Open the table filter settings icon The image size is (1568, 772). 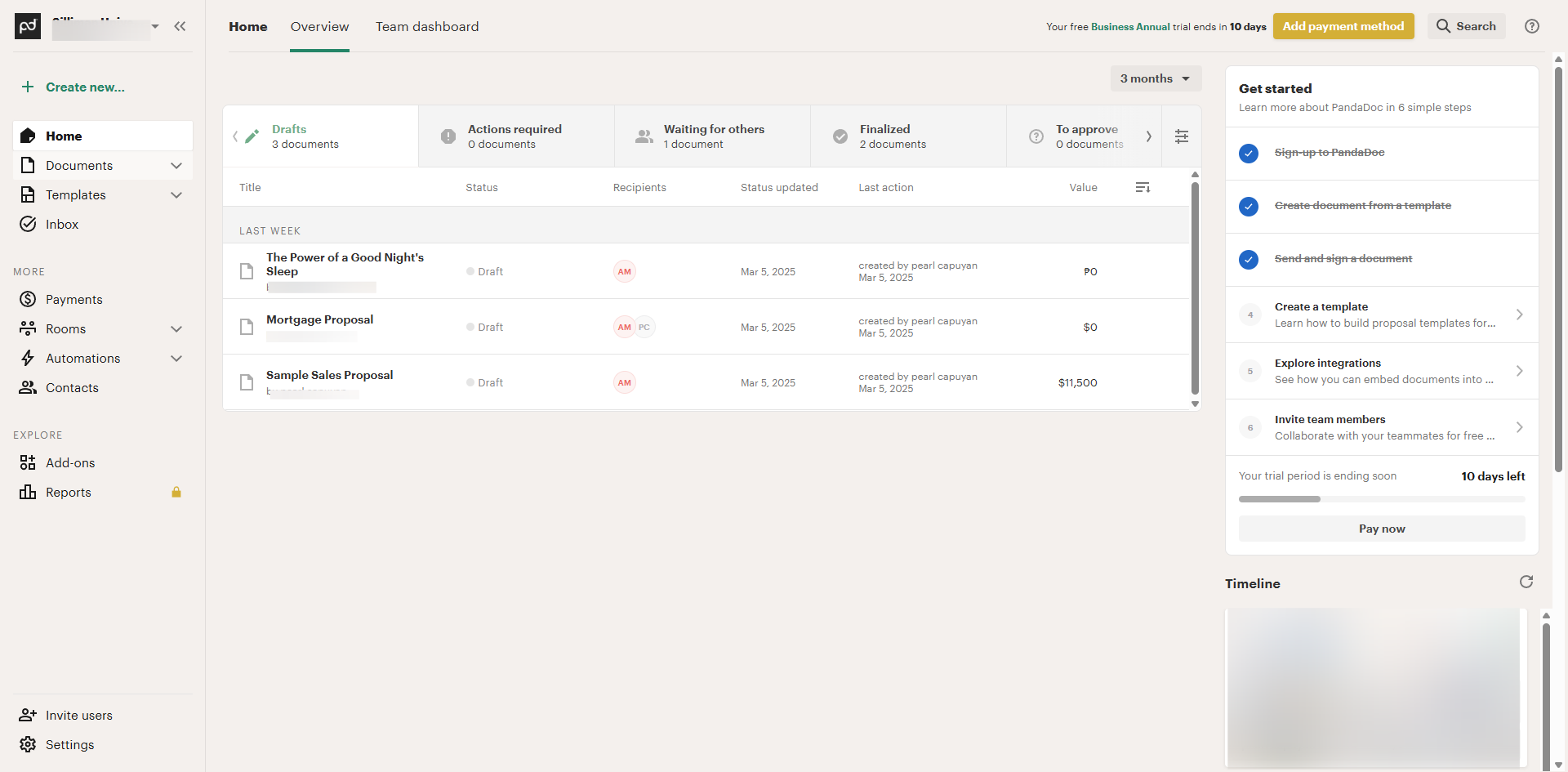point(1182,136)
